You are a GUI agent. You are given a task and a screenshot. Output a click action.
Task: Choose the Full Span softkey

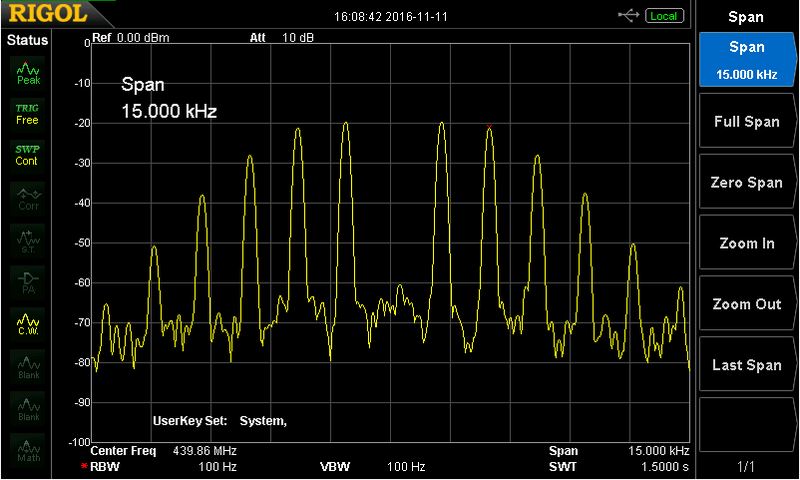click(746, 121)
